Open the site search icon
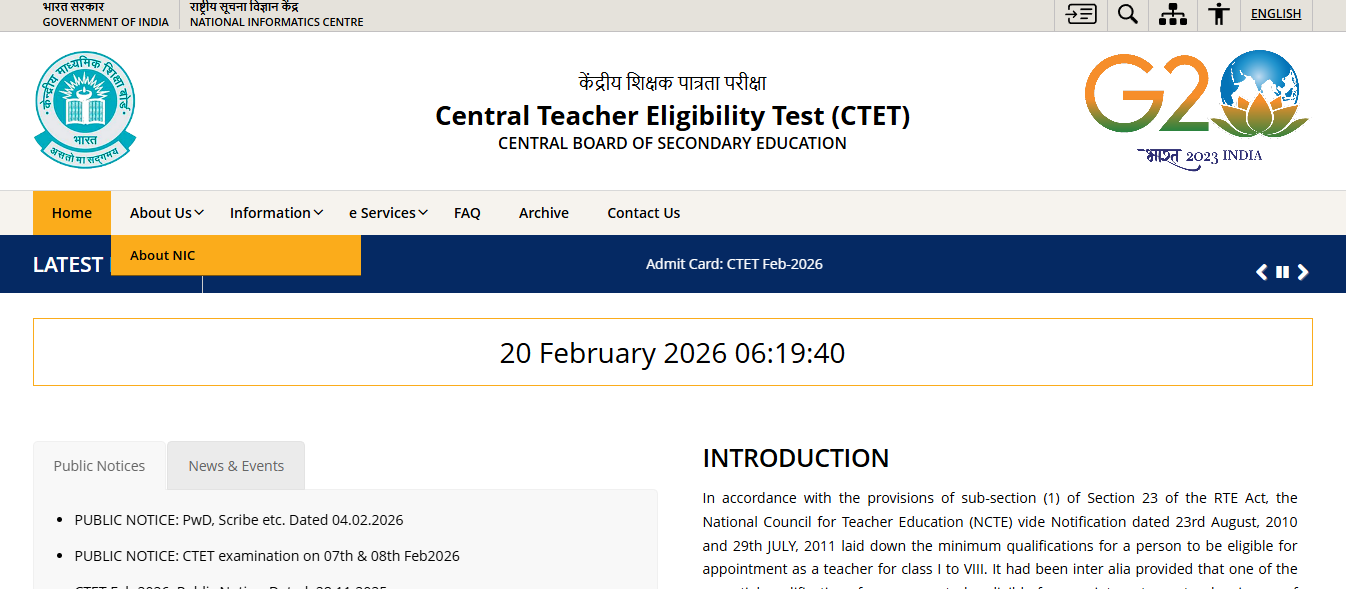 [1128, 14]
